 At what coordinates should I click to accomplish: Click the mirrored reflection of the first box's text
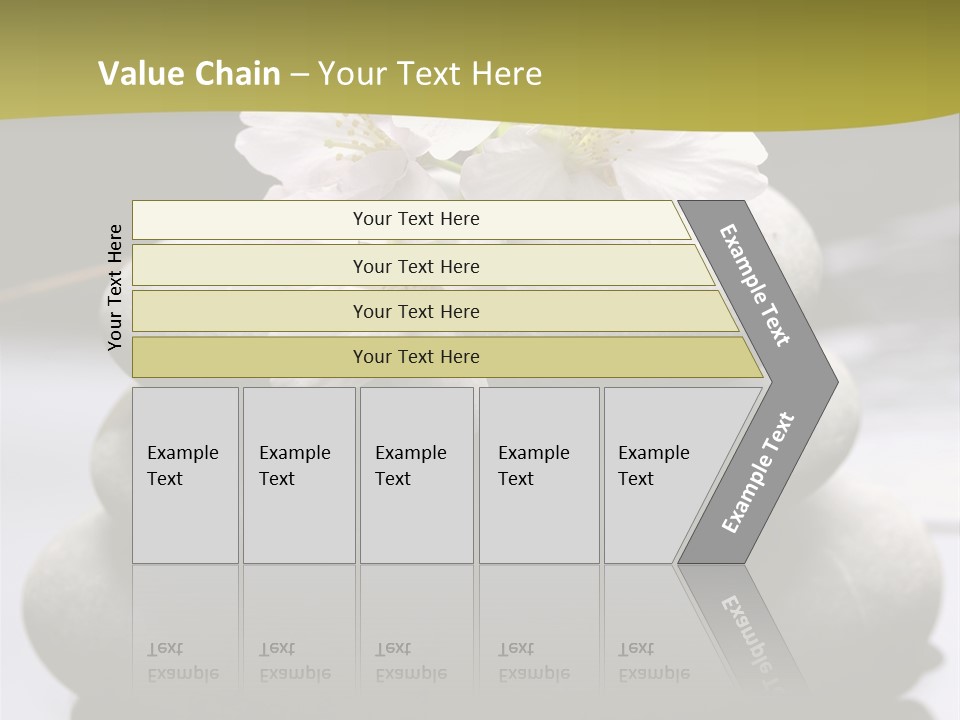click(x=182, y=661)
